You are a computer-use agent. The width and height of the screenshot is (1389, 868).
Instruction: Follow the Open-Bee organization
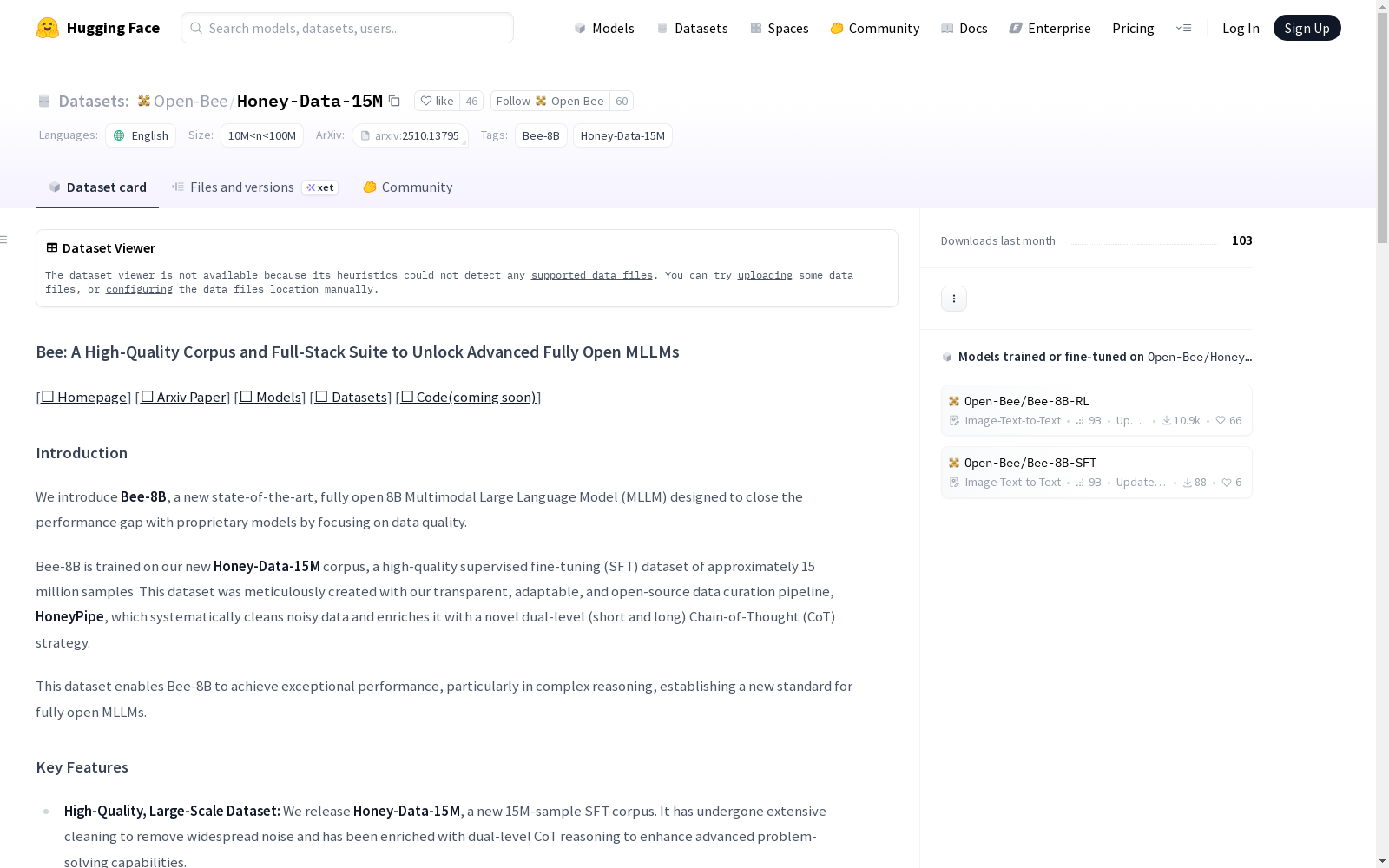click(x=550, y=101)
